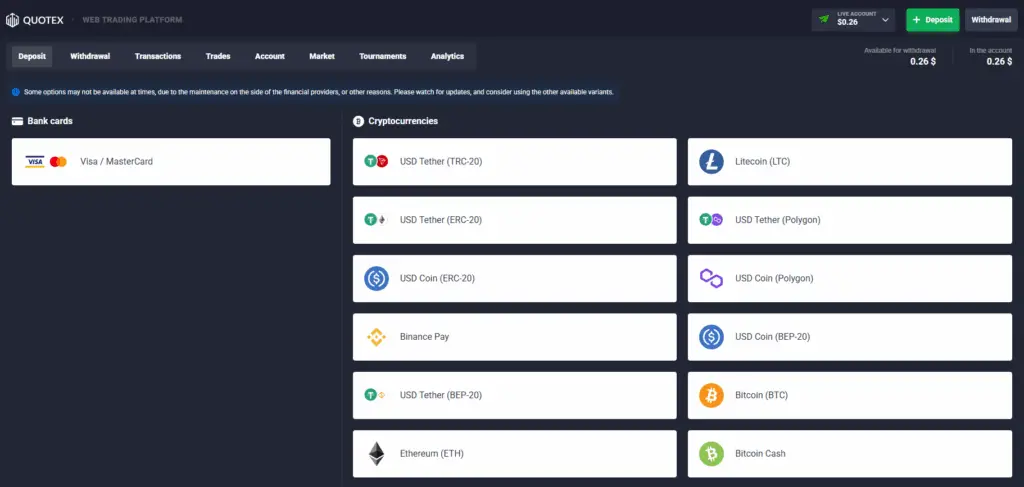
Task: Click the Available for withdrawal 0.26 $ value
Action: 923,62
